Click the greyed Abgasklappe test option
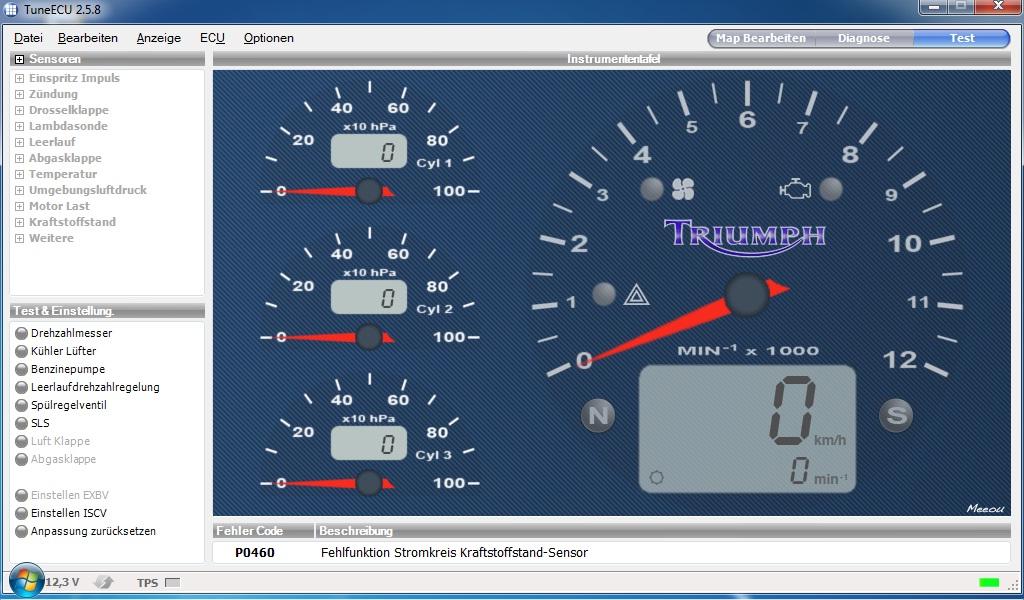This screenshot has width=1024, height=600. point(56,460)
